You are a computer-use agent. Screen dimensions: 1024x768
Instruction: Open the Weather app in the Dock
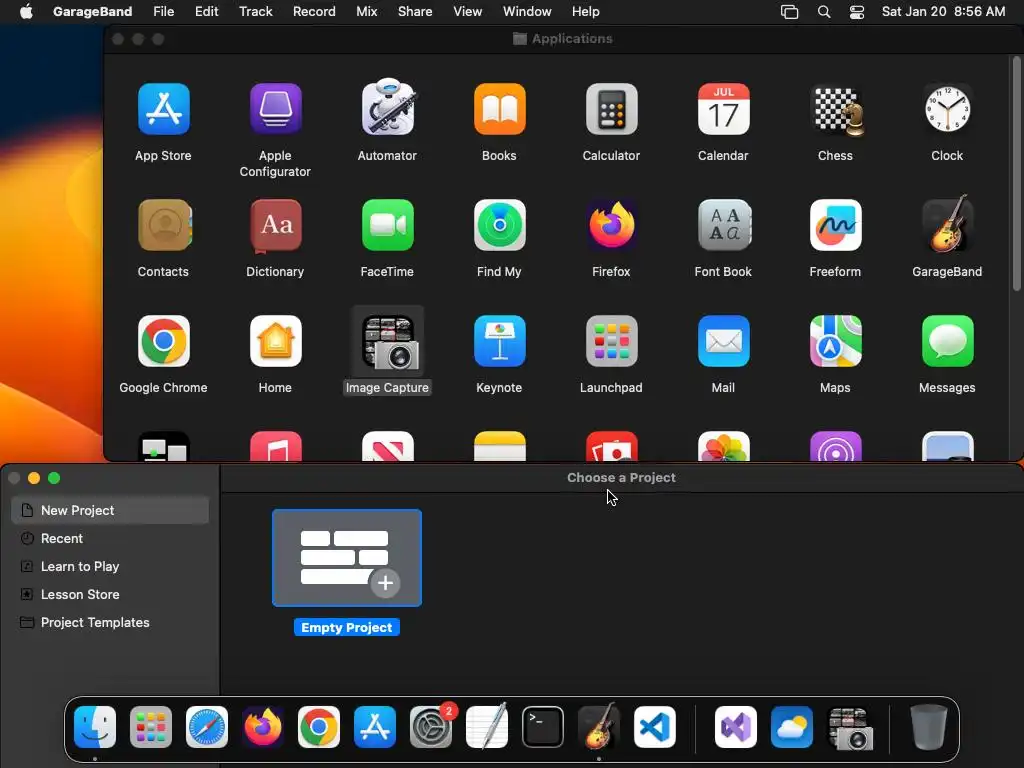[x=792, y=726]
